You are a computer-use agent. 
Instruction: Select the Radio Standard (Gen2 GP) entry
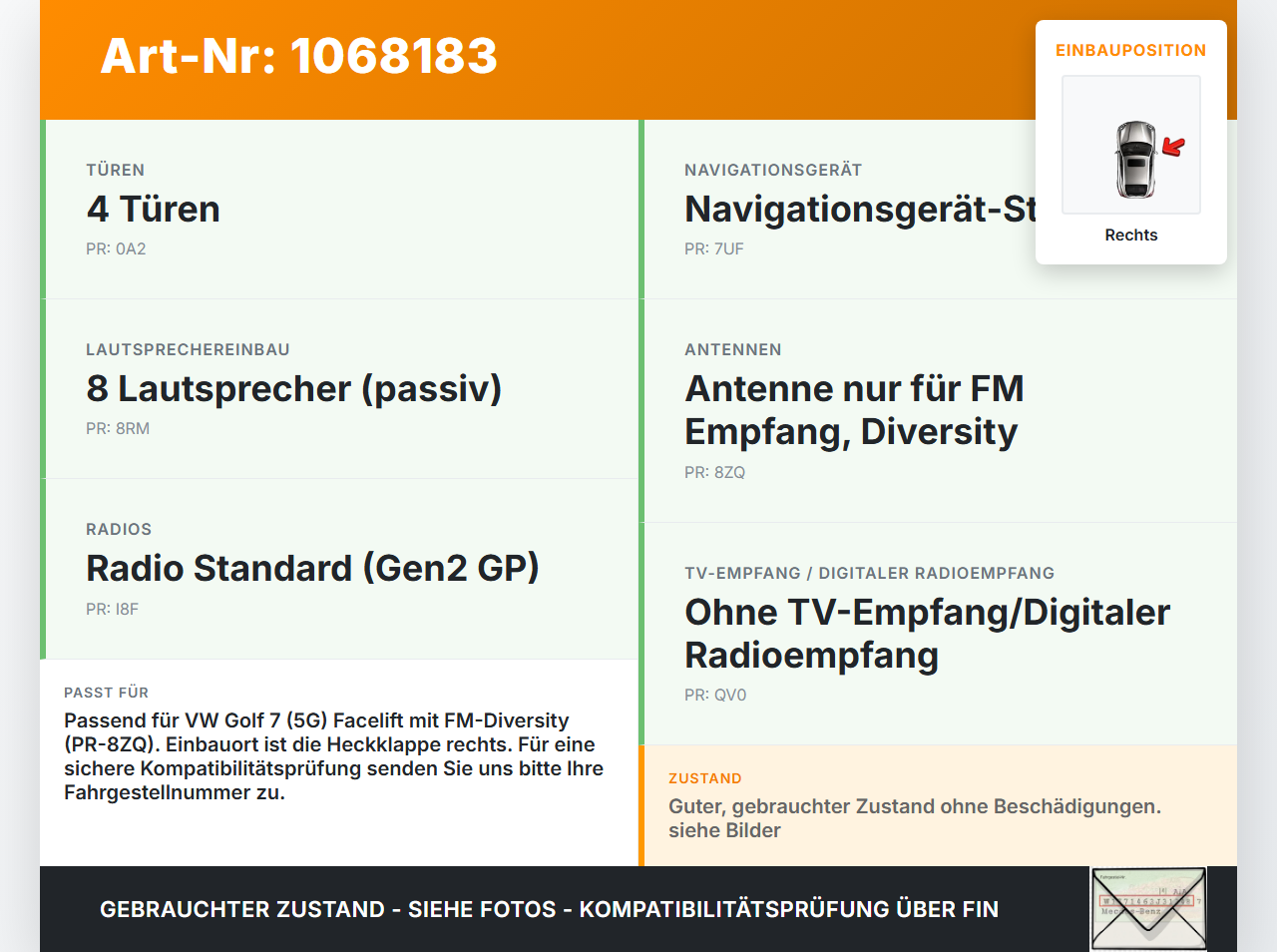[339, 569]
